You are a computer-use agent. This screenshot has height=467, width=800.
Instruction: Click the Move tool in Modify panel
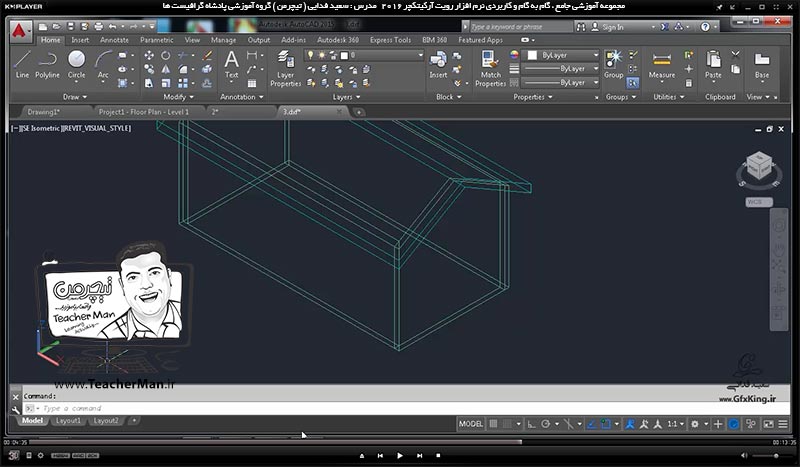149,55
